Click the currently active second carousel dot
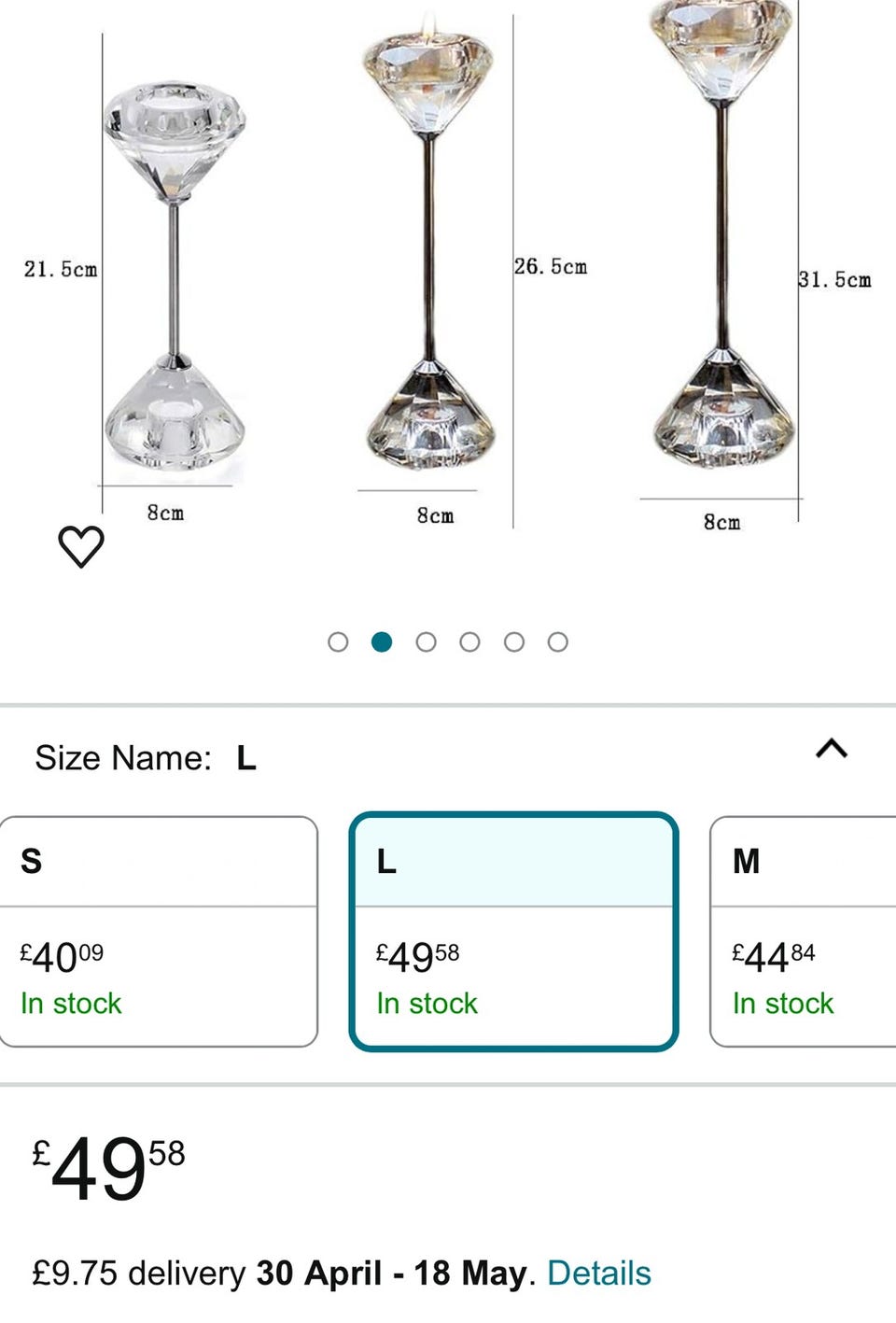Viewport: 896px width, 1323px height. 382,642
